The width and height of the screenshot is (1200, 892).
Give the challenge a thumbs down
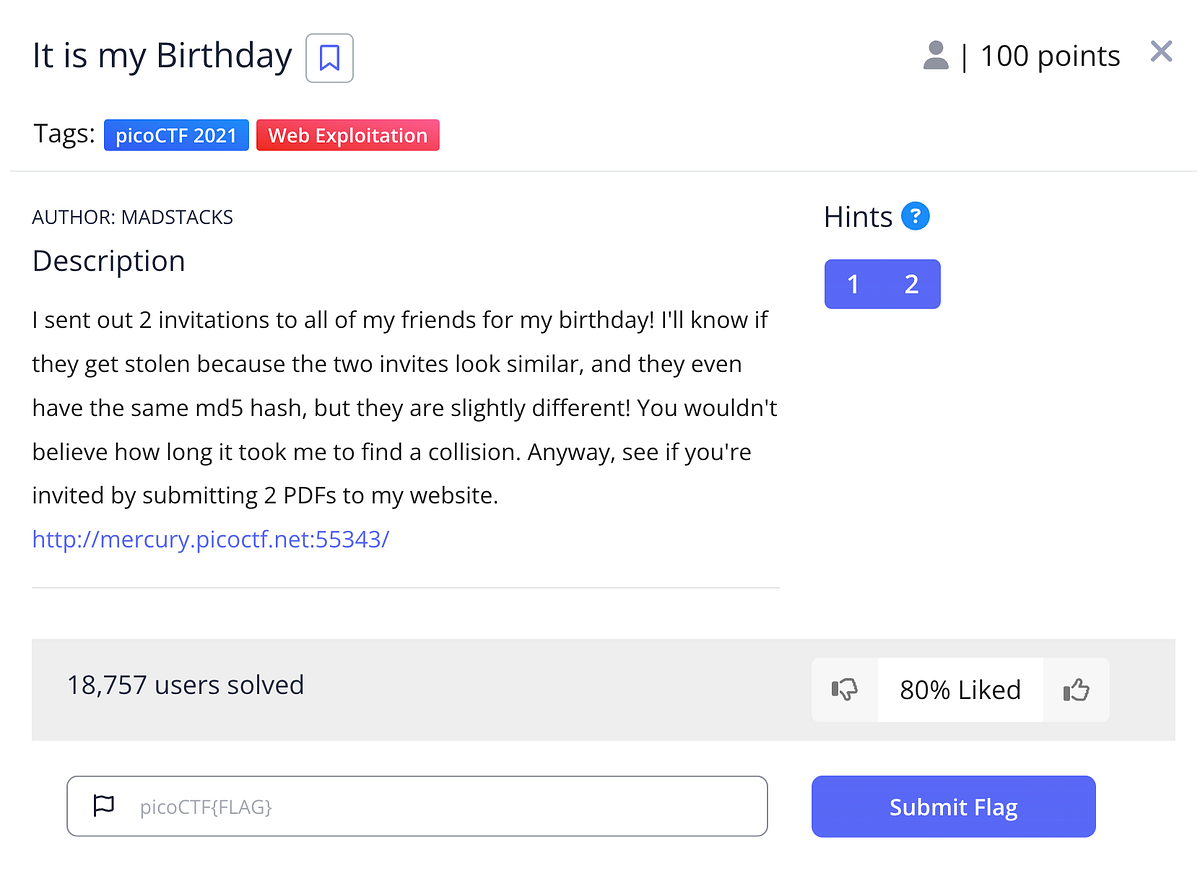(845, 689)
